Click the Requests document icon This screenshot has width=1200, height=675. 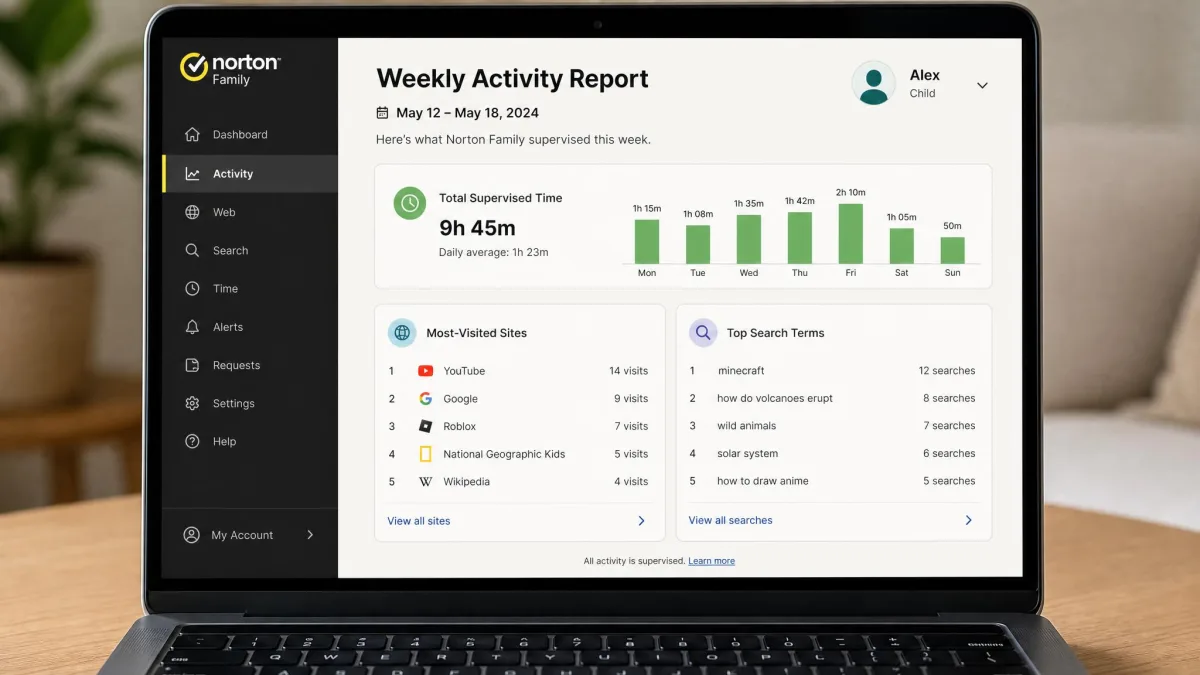coord(193,365)
